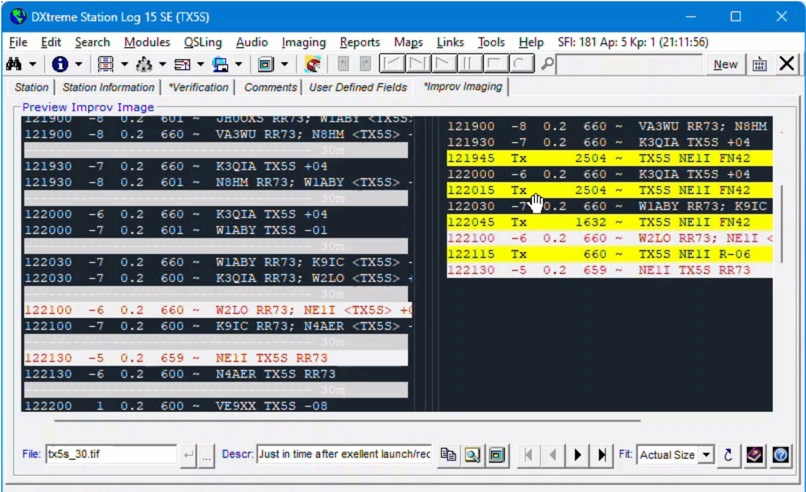Click the recycle triangle toolbar icon
The height and width of the screenshot is (492, 806).
pos(144,64)
